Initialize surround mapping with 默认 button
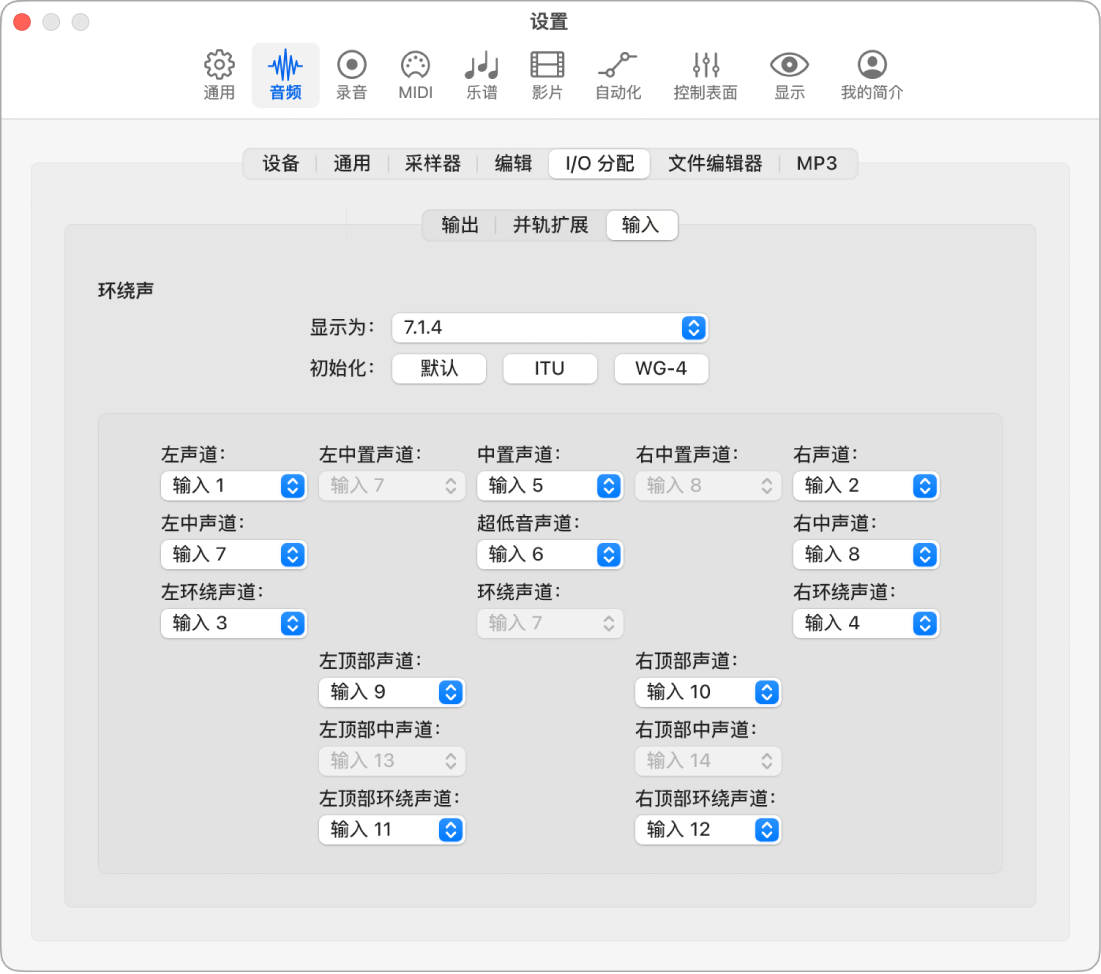Viewport: 1101px width, 974px height. coord(438,368)
